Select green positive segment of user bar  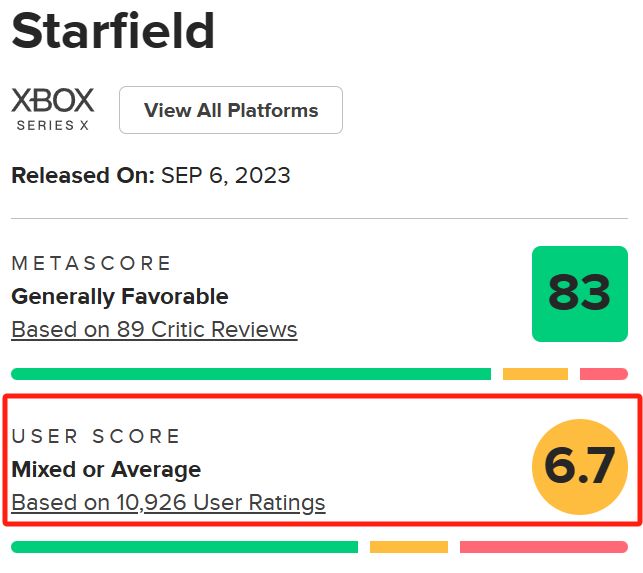pos(185,547)
